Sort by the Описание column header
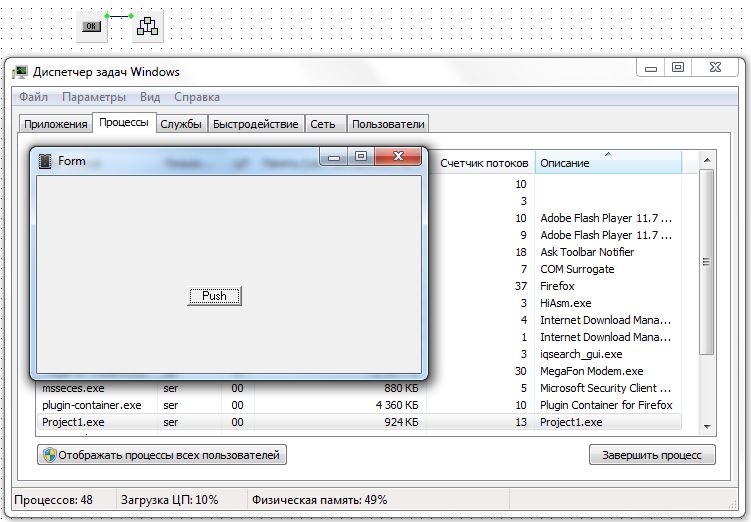Image resolution: width=751 pixels, height=522 pixels. pyautogui.click(x=608, y=163)
